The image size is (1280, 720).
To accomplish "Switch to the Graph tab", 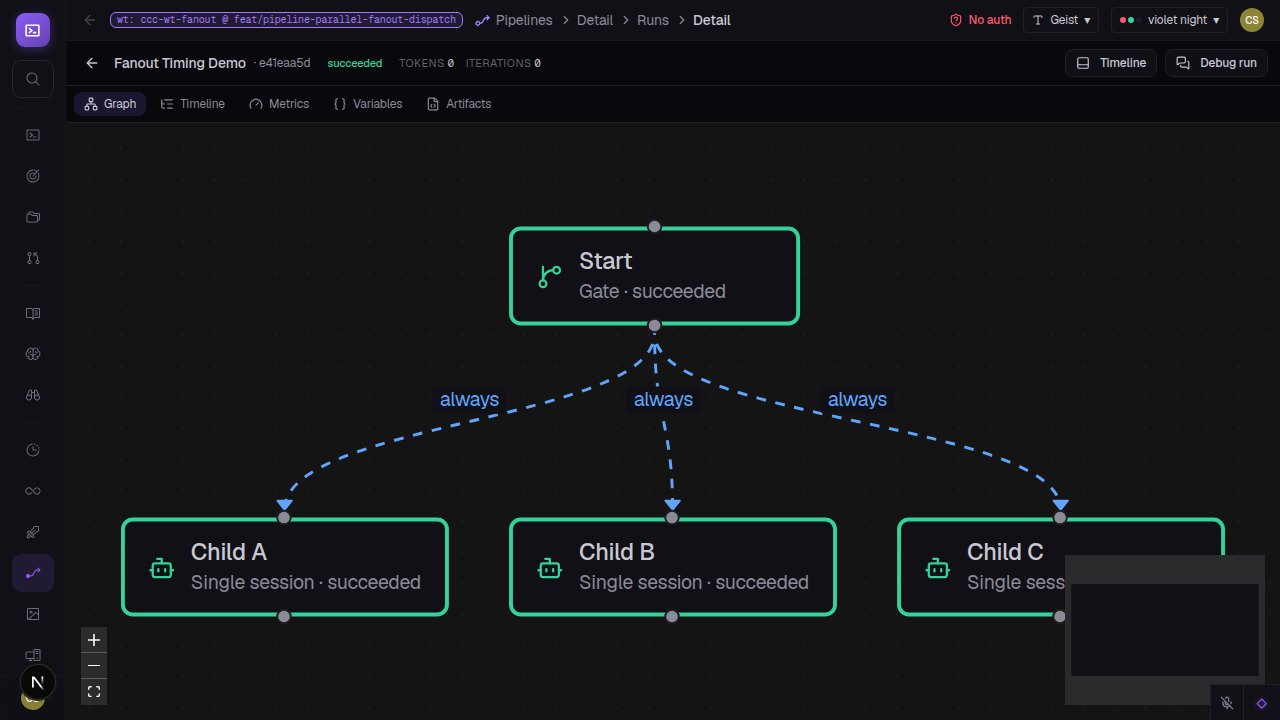I will point(110,104).
